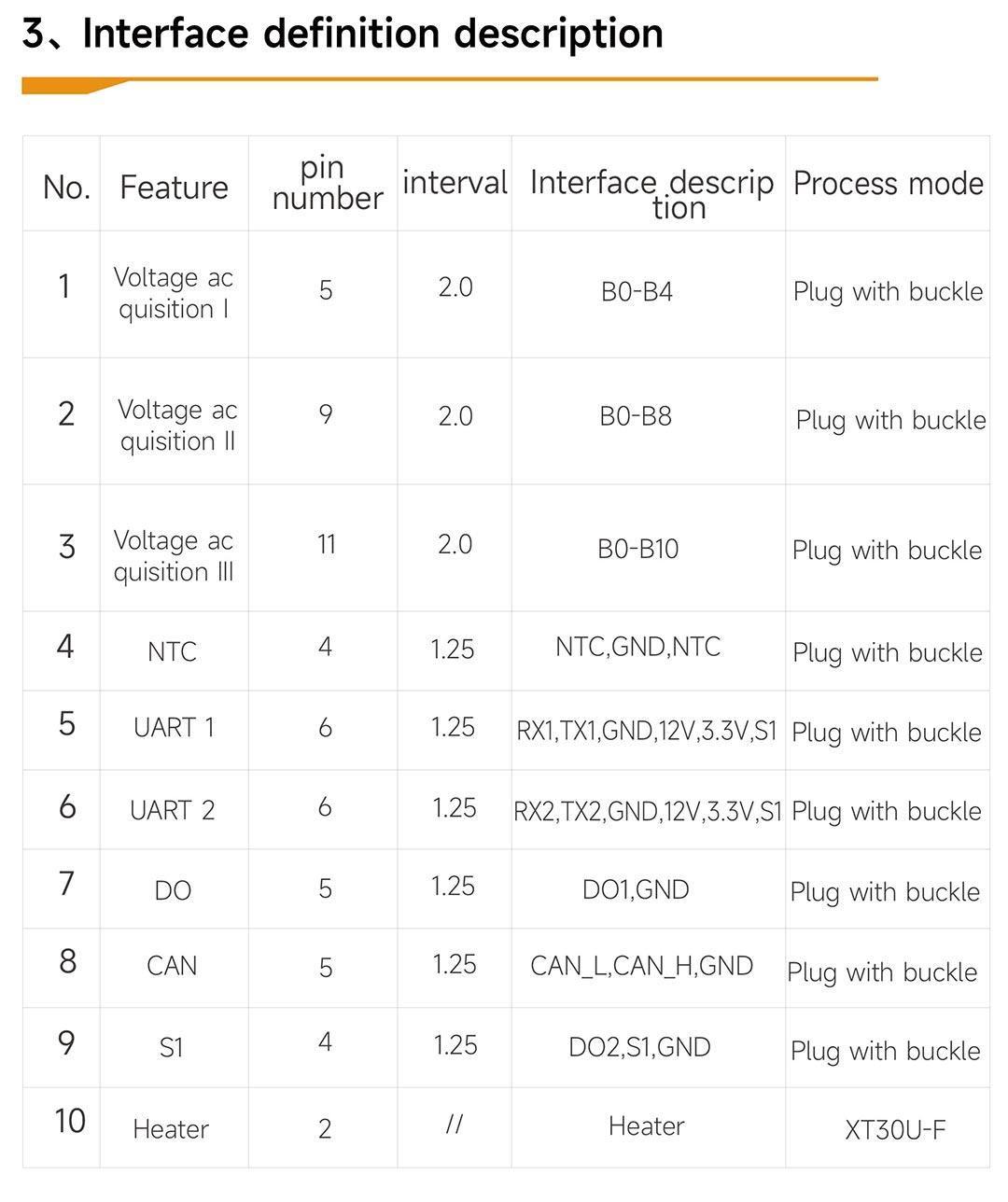This screenshot has height=1202, width=1008.
Task: Select the Voltage acquisition I cell
Action: 173,293
